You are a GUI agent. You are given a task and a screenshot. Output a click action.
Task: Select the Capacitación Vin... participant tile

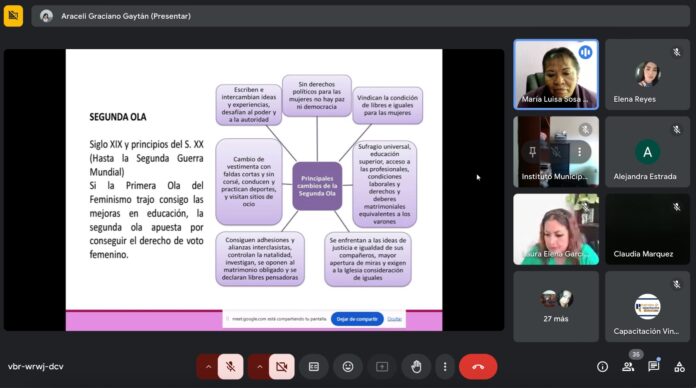(647, 307)
